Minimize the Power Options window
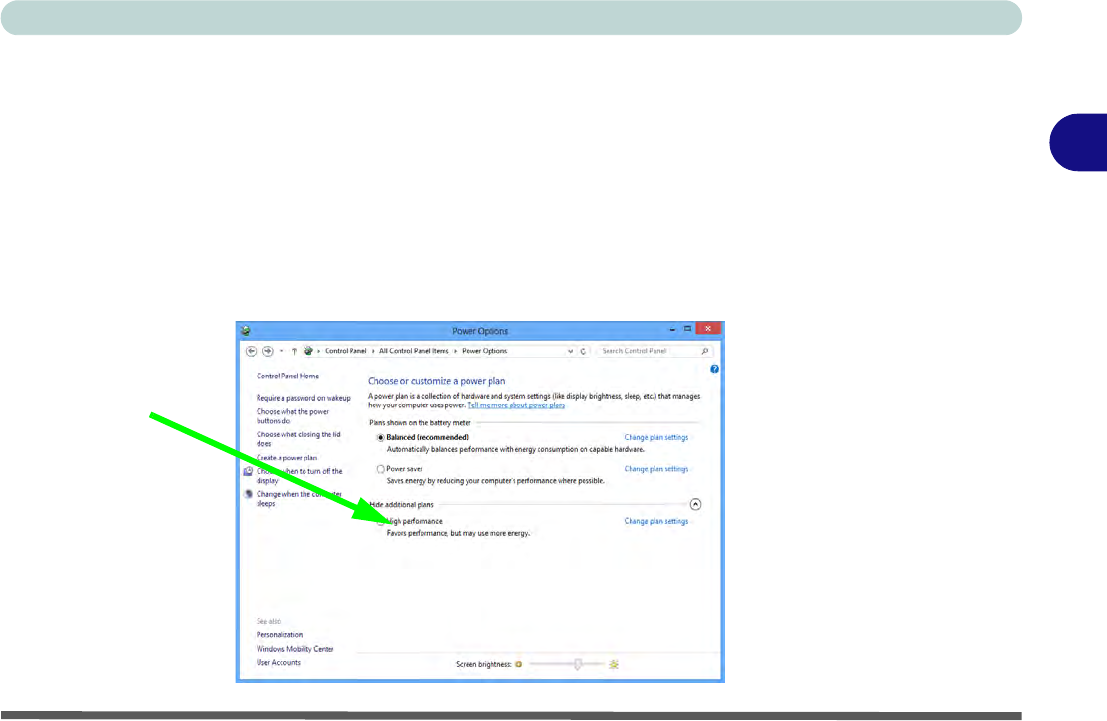Screen dimensions: 1107x721 point(672,329)
